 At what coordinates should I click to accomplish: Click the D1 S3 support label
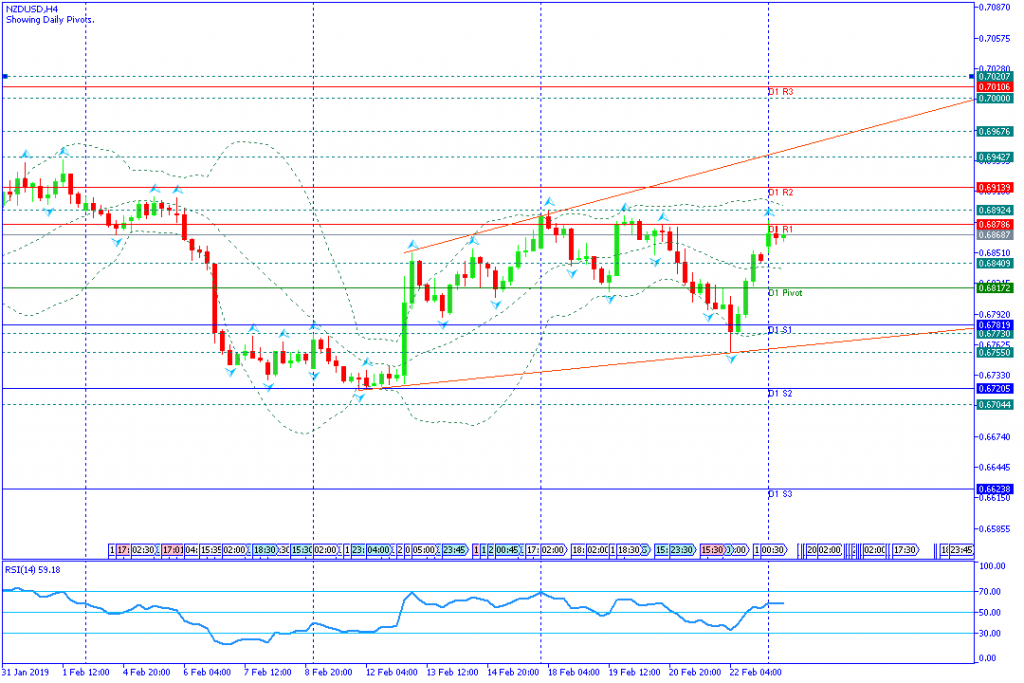click(x=781, y=494)
